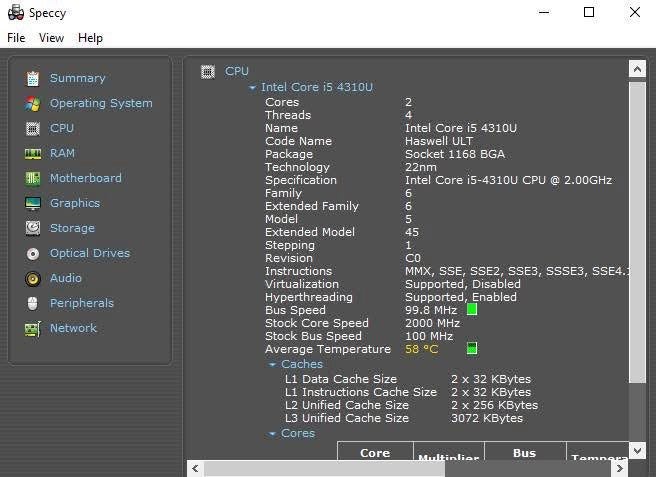Select the C0 revision value
Viewport: 656px width, 477px height.
coord(413,258)
